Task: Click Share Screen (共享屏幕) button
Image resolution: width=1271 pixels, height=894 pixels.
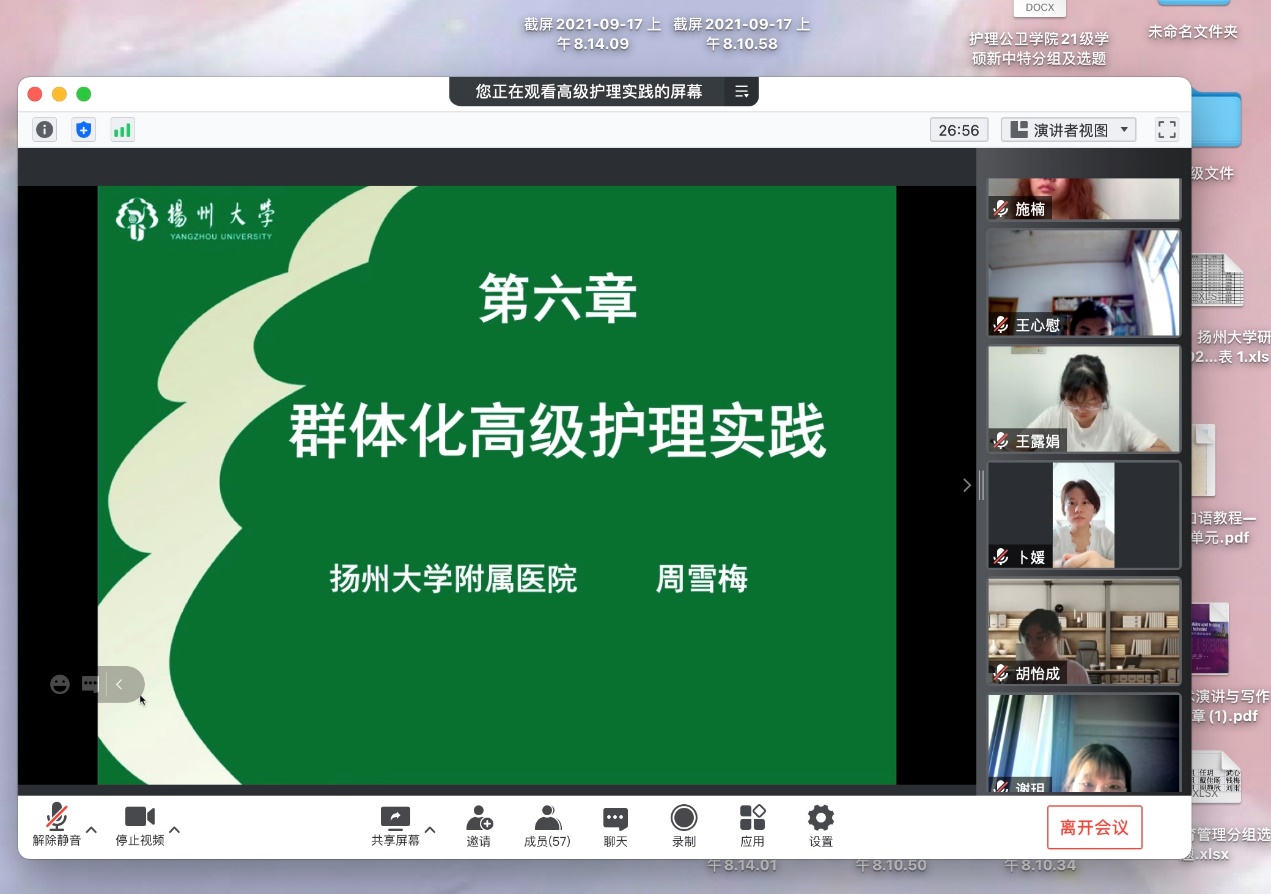Action: pos(395,826)
